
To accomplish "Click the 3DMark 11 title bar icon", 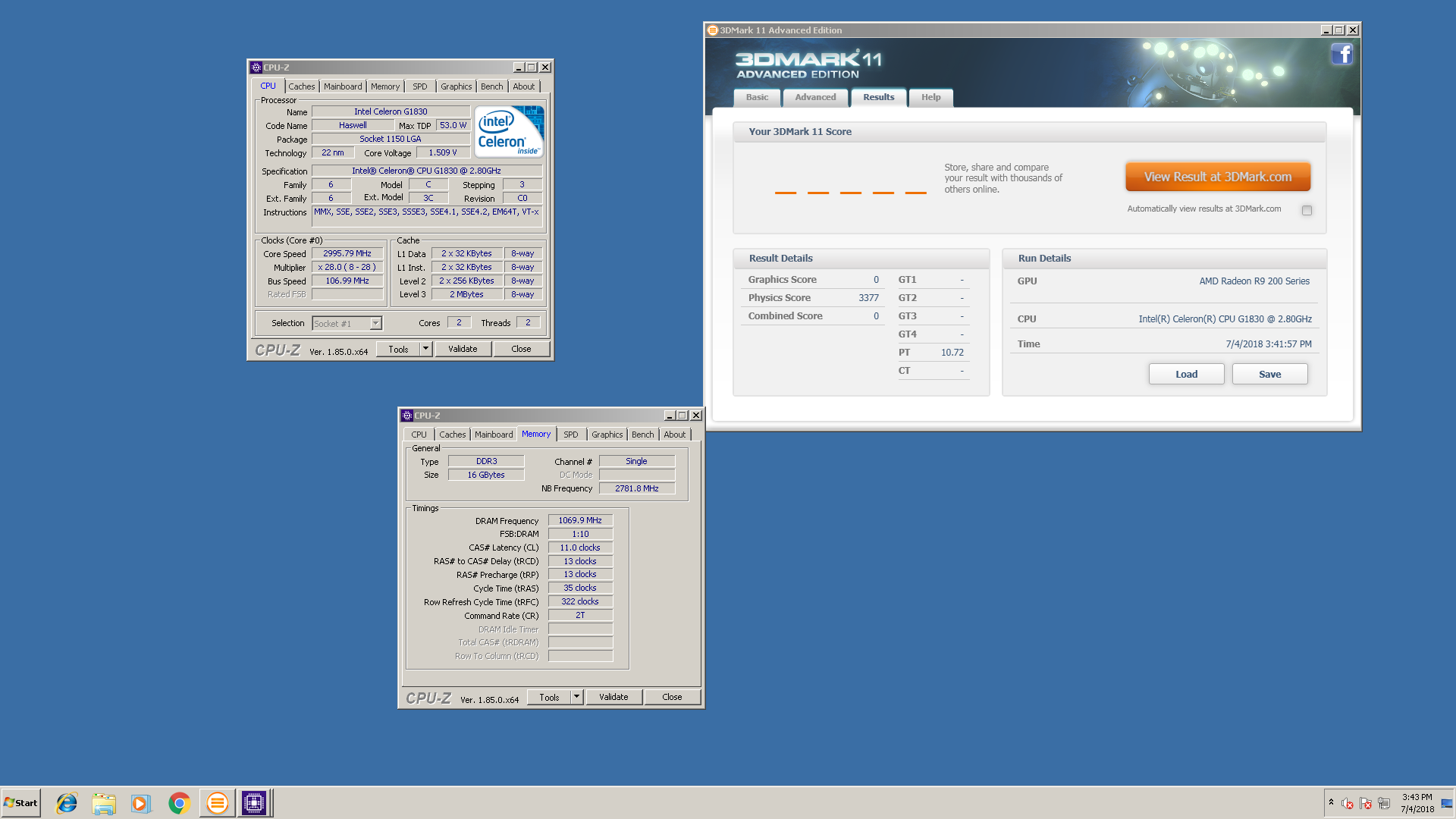I will [713, 30].
